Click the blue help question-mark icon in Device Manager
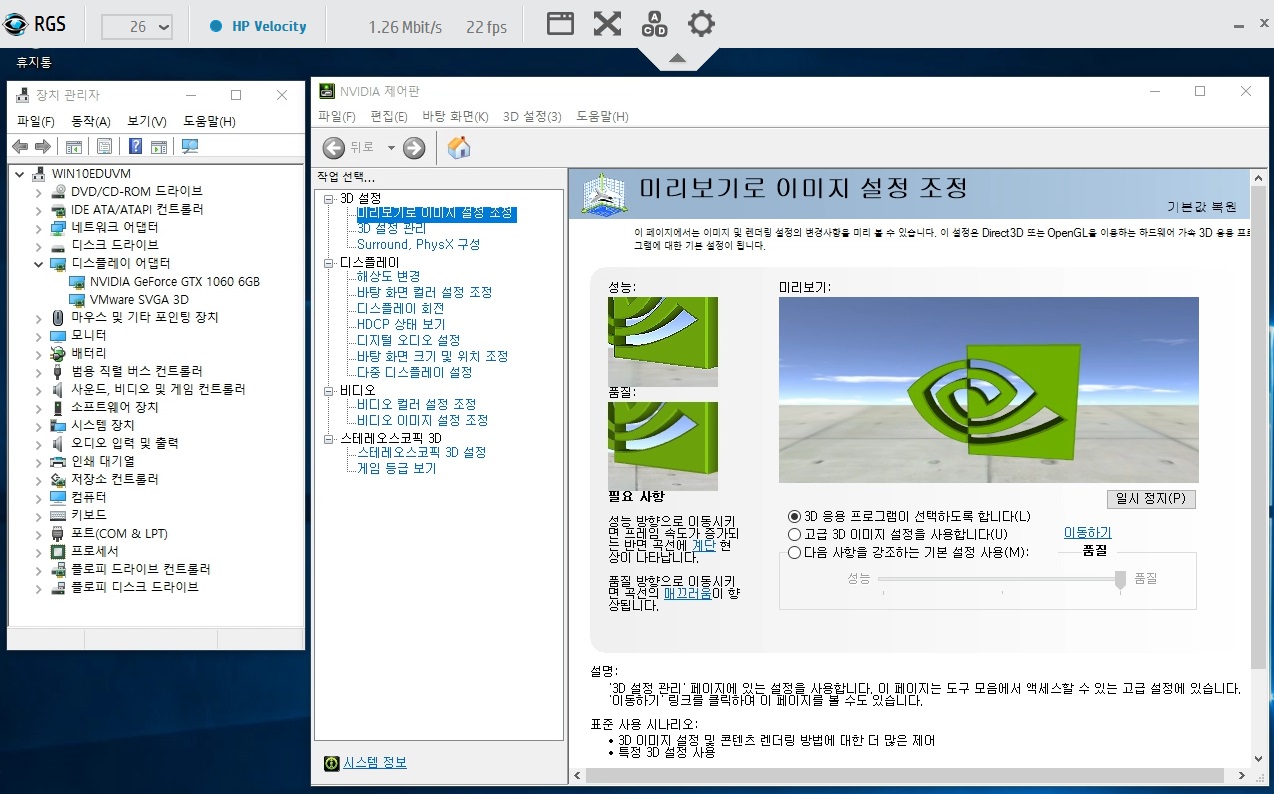Image resolution: width=1274 pixels, height=794 pixels. [135, 146]
